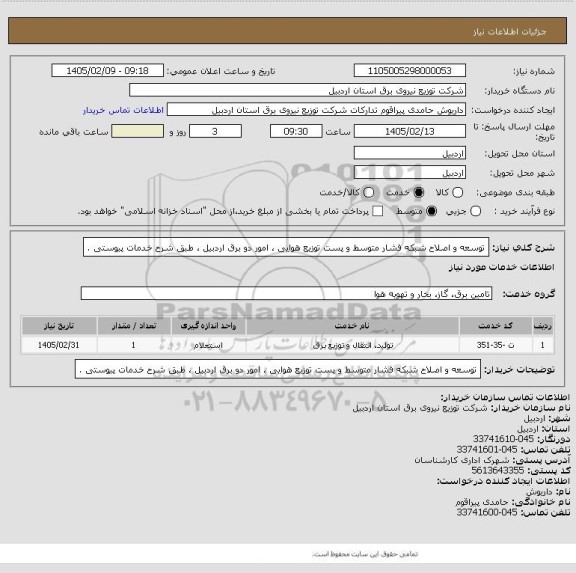Click the جزئیات اطلاعات نیاز header title
The width and height of the screenshot is (576, 573).
510,32
